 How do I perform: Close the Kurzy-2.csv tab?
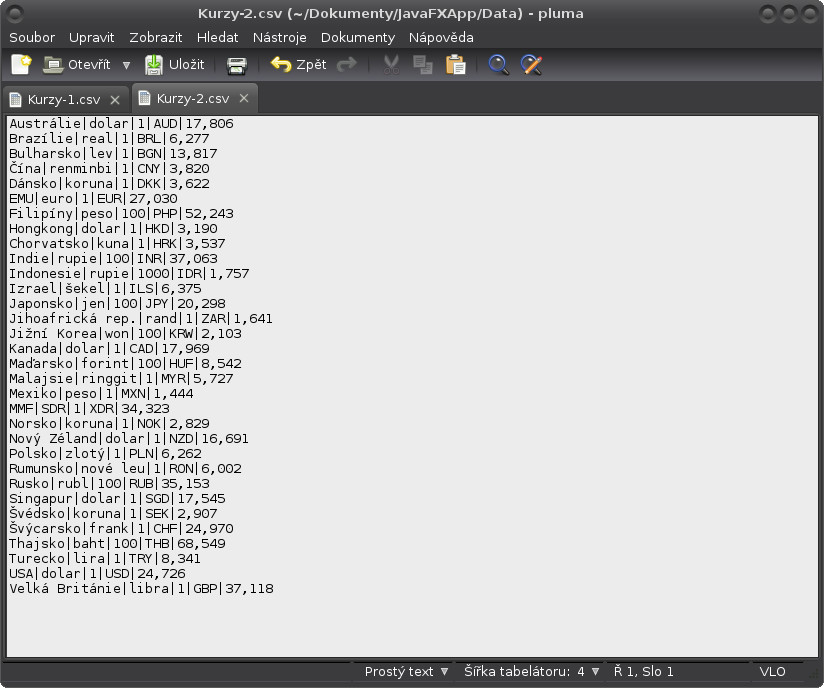pyautogui.click(x=244, y=98)
